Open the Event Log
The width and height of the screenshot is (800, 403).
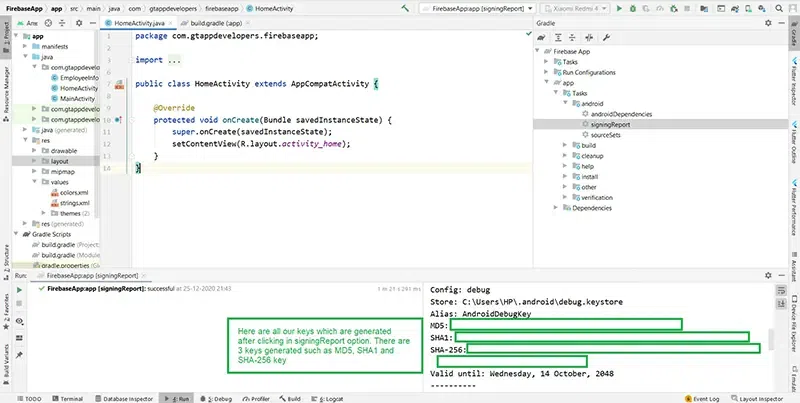point(702,398)
